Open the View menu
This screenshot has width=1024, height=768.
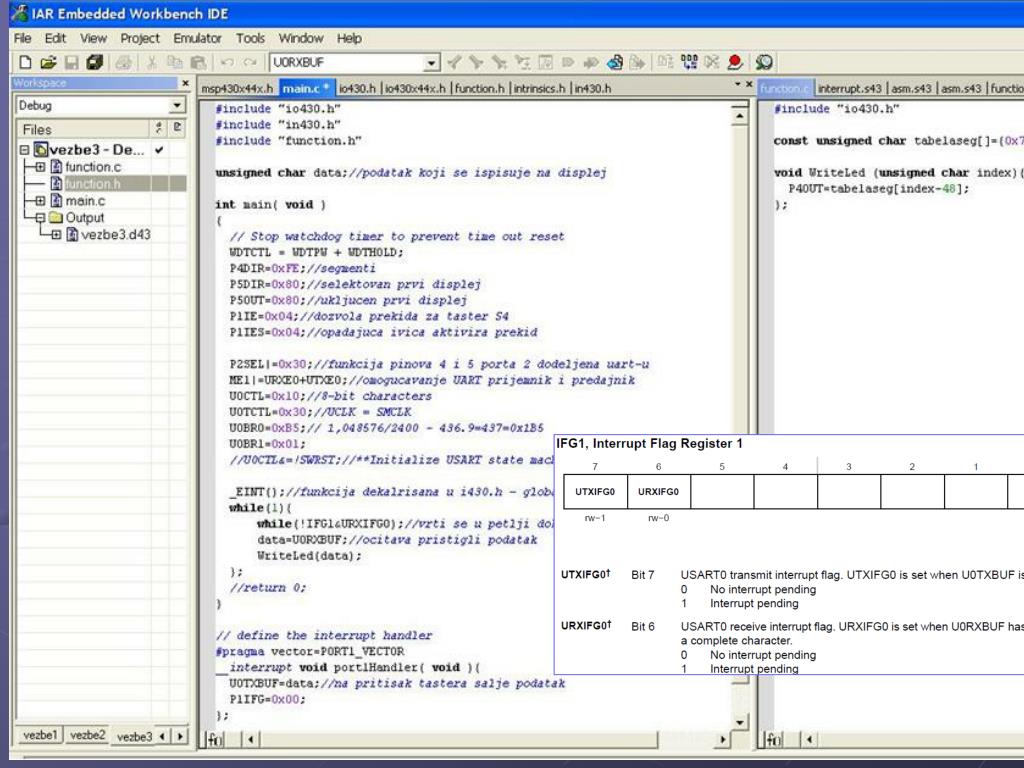coord(93,39)
